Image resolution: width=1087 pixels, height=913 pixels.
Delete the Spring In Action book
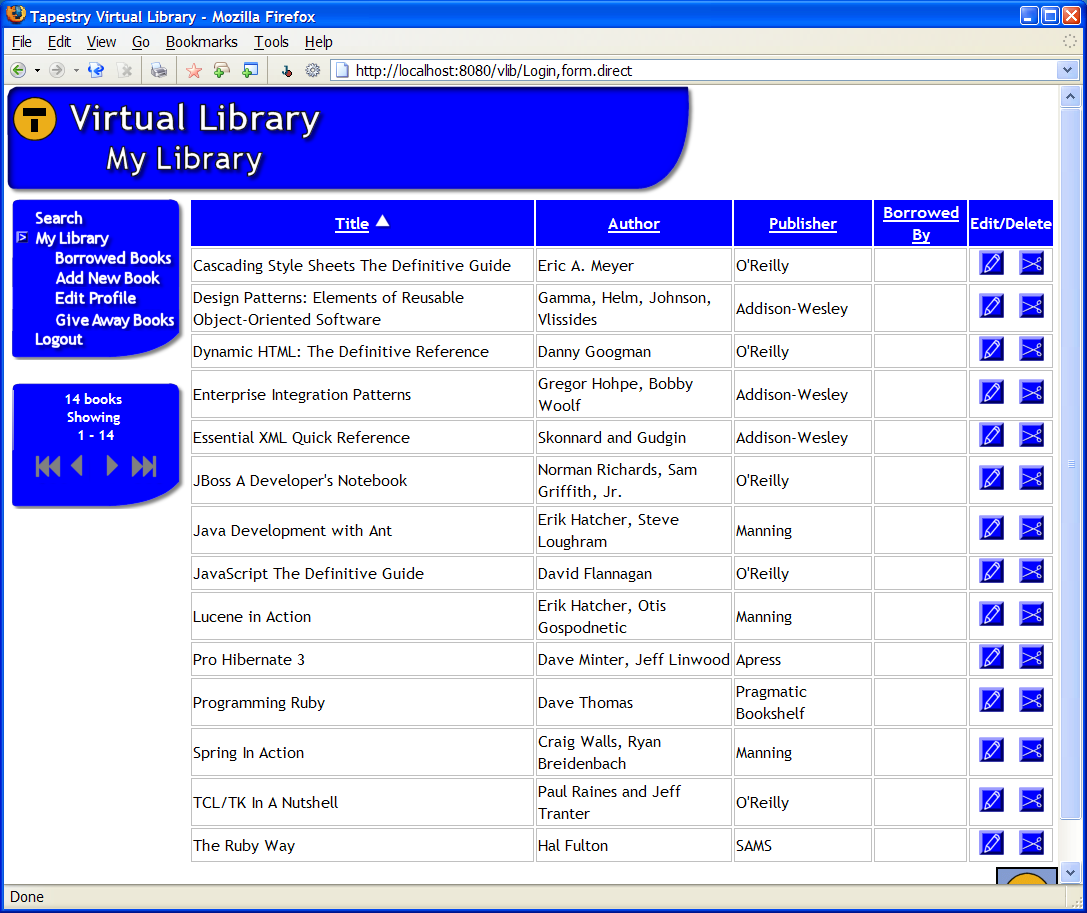pos(1031,750)
